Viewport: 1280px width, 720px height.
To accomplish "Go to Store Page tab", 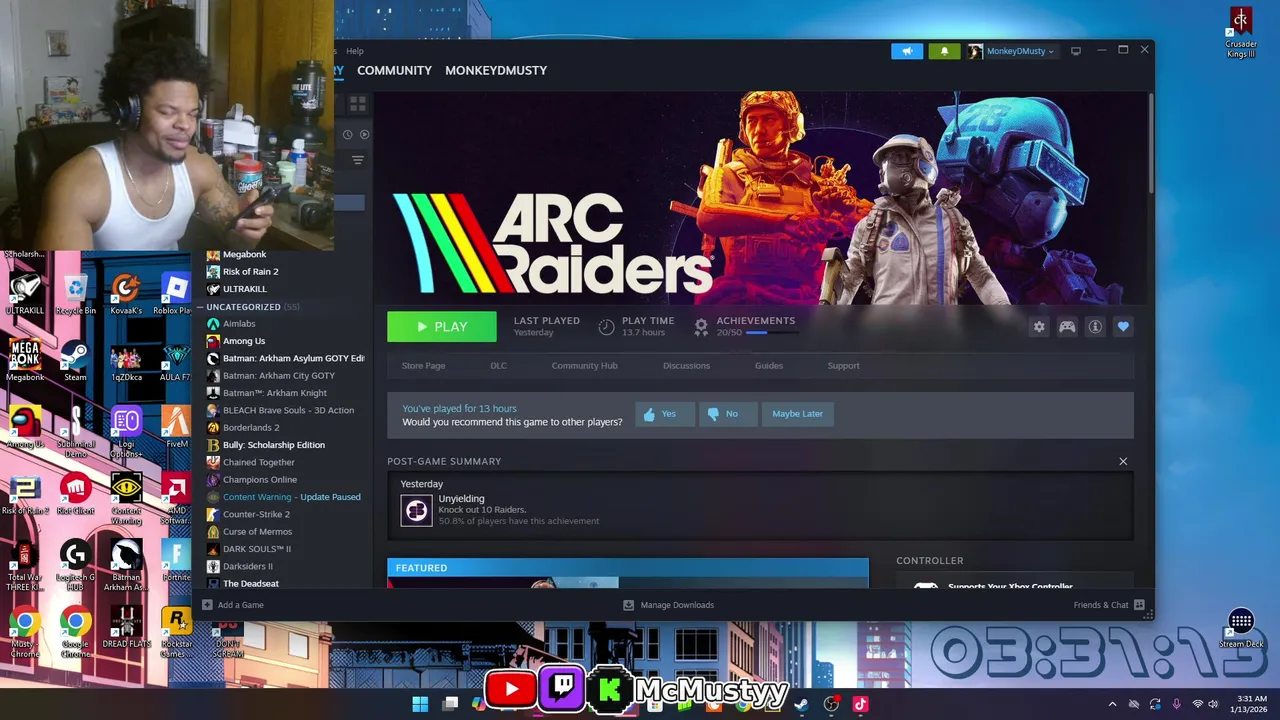I will click(423, 366).
